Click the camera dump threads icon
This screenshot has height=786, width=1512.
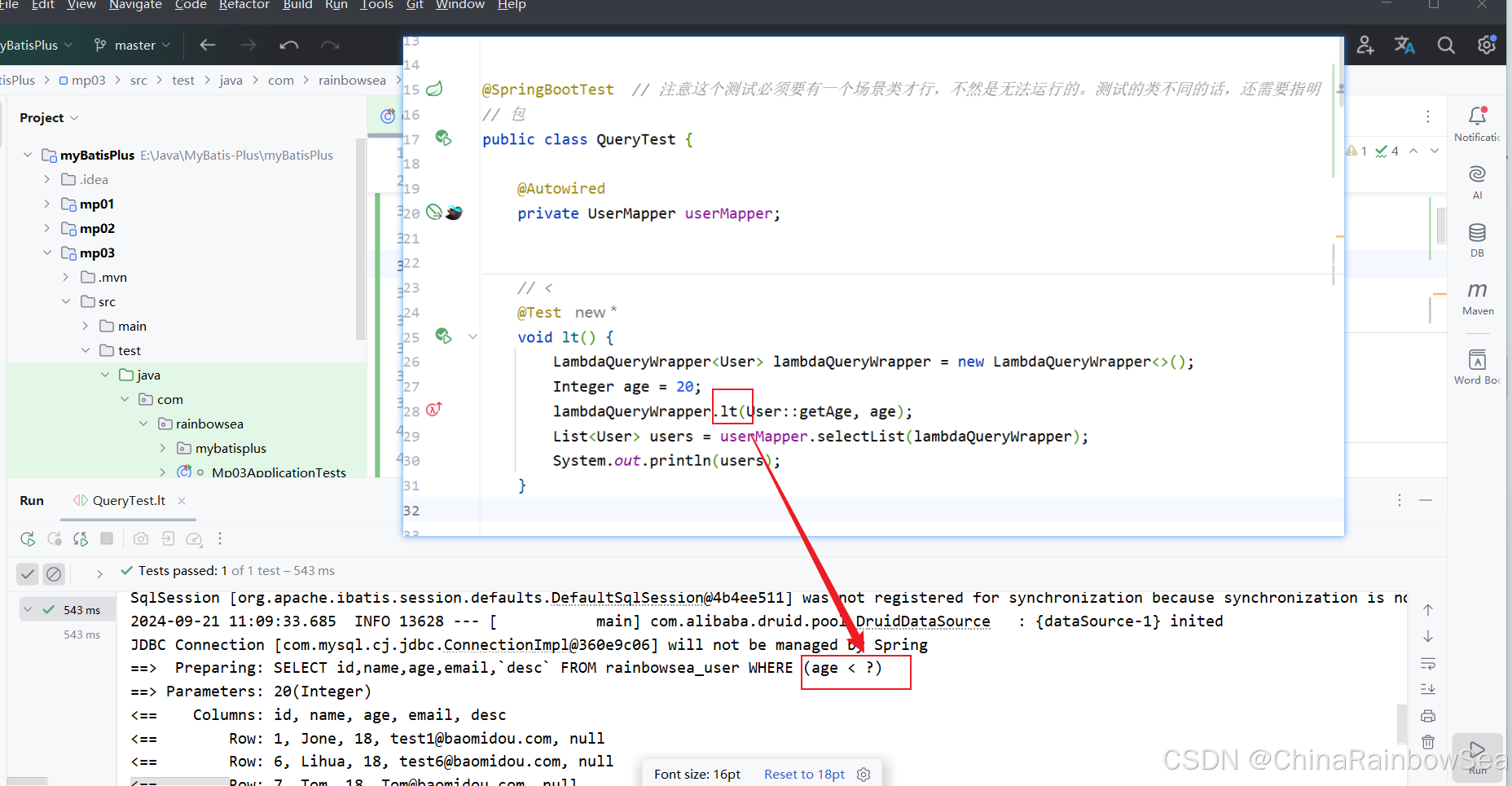pyautogui.click(x=141, y=538)
